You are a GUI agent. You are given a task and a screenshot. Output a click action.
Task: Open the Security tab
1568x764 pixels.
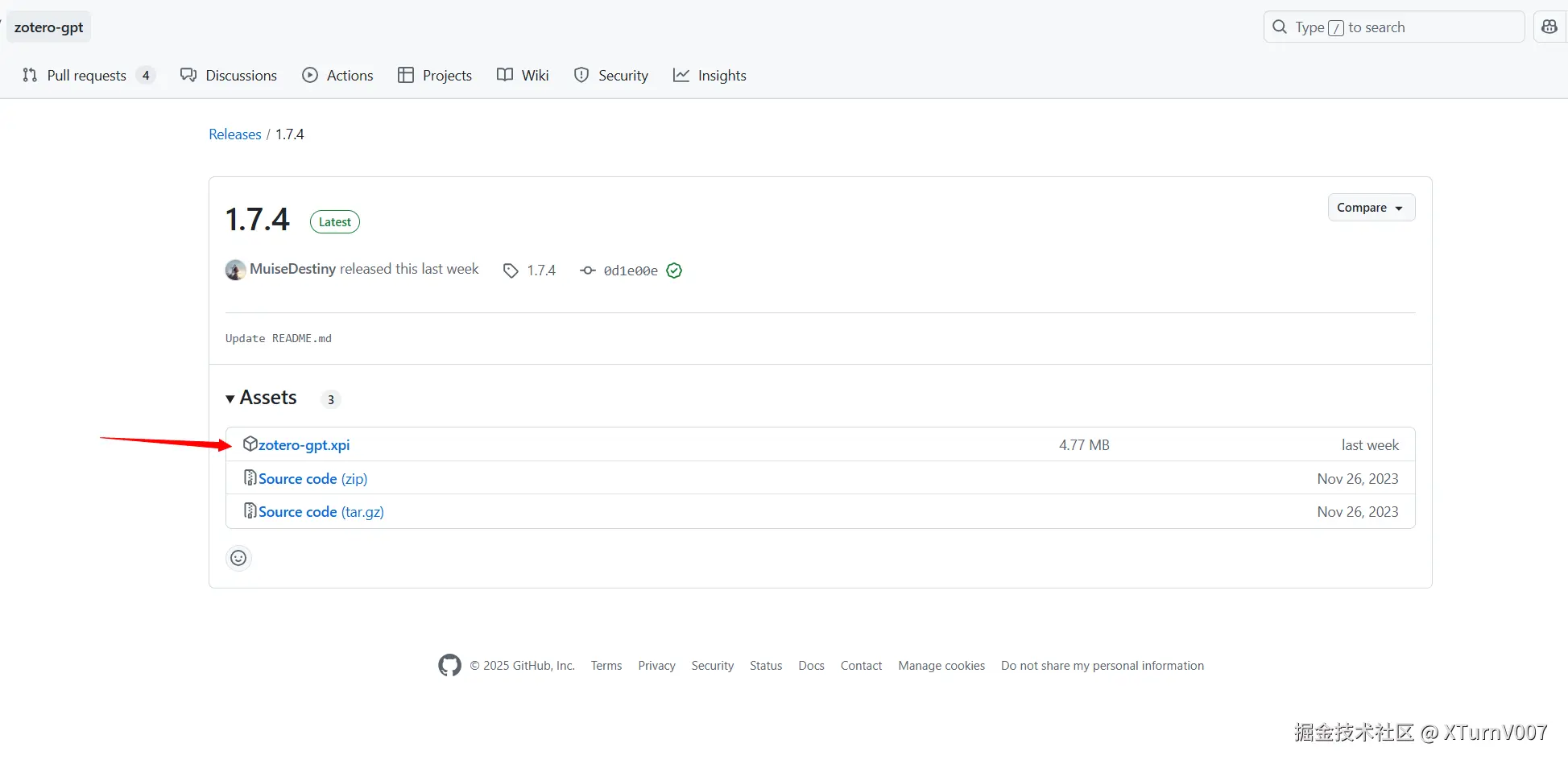611,76
